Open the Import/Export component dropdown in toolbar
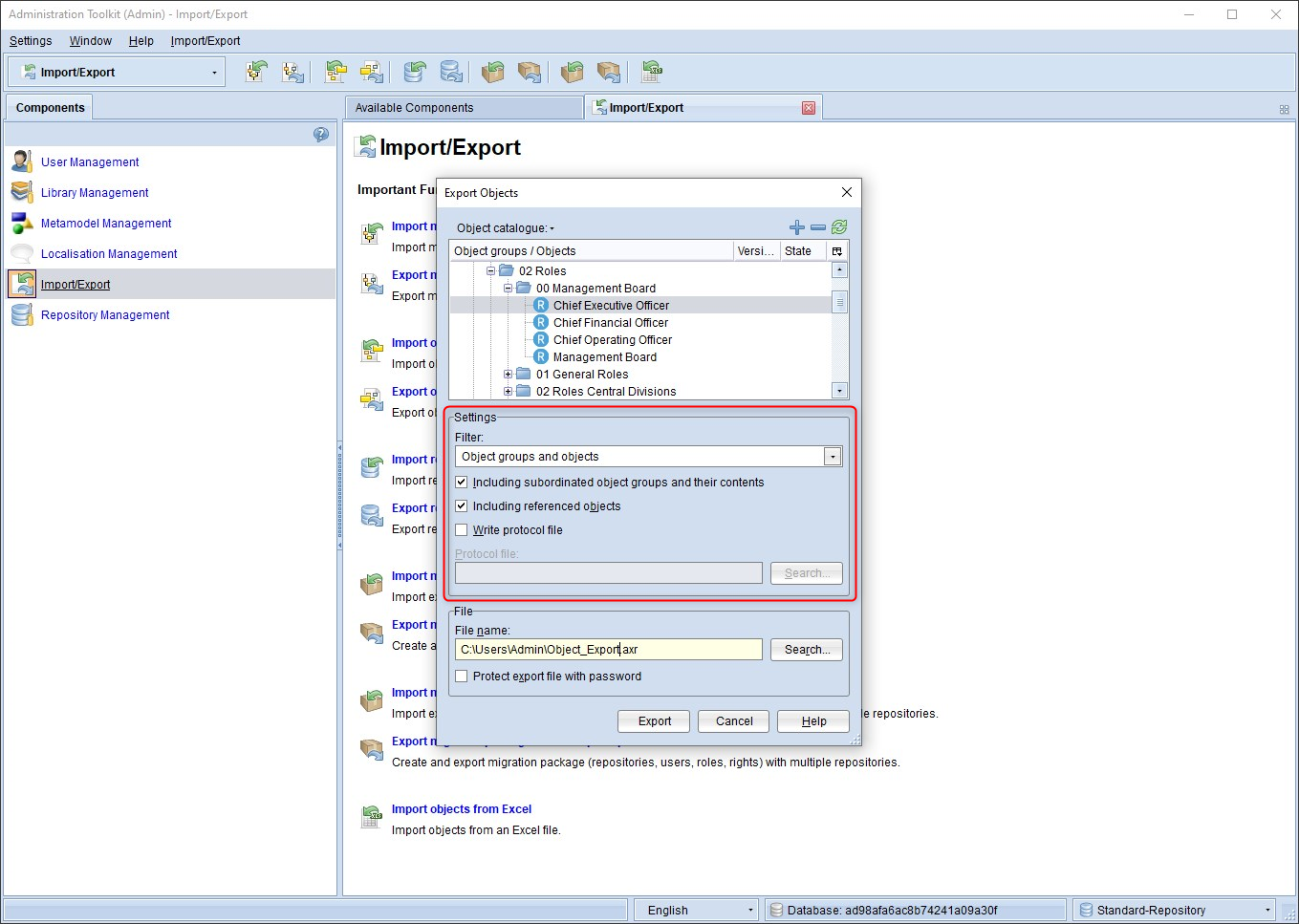 214,73
